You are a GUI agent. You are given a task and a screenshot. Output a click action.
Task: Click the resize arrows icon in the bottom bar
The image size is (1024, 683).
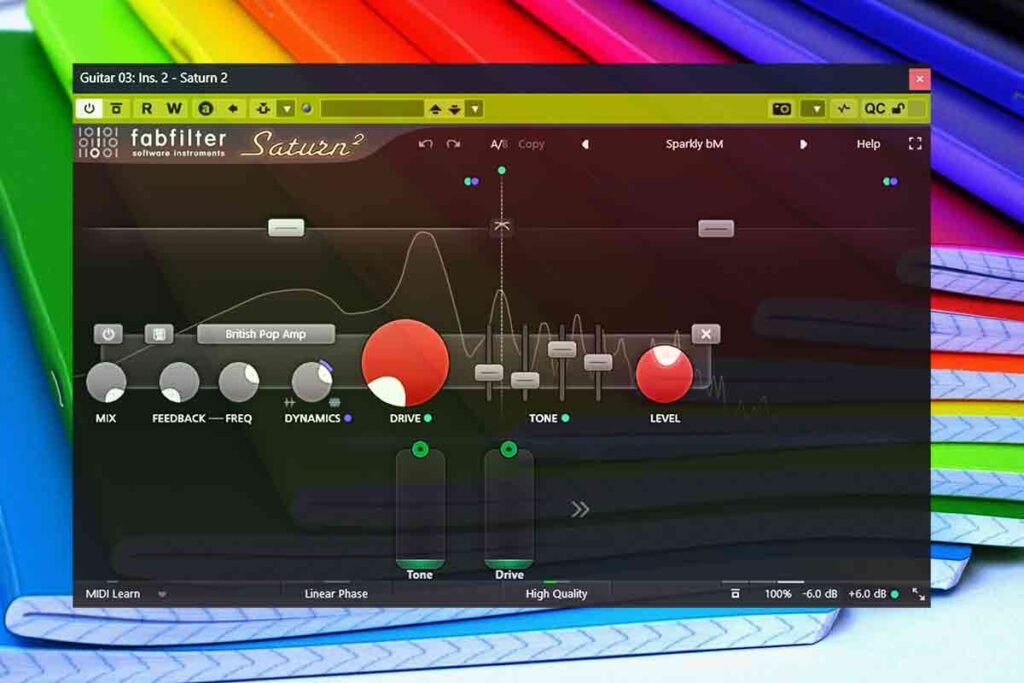tap(918, 594)
